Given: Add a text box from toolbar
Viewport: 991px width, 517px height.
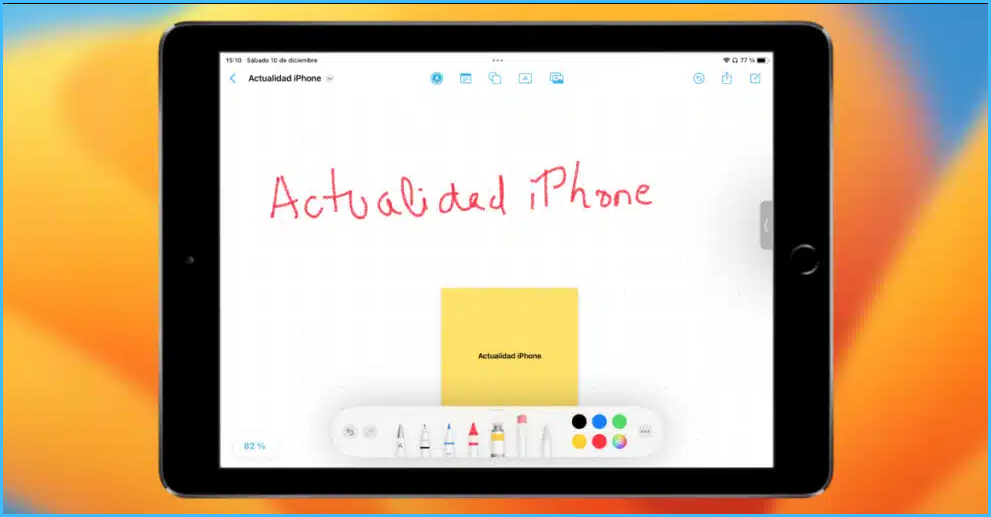Looking at the screenshot, I should click(525, 78).
